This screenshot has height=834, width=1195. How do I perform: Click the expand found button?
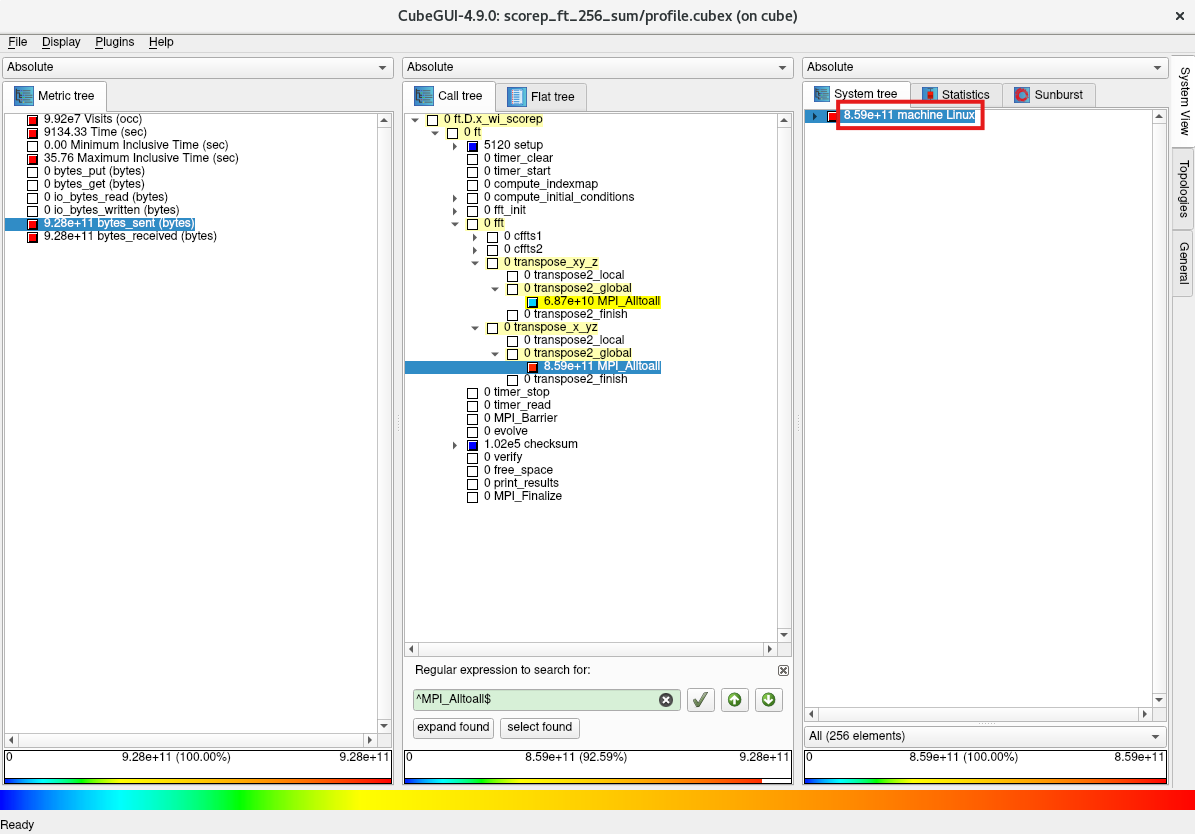tap(453, 727)
